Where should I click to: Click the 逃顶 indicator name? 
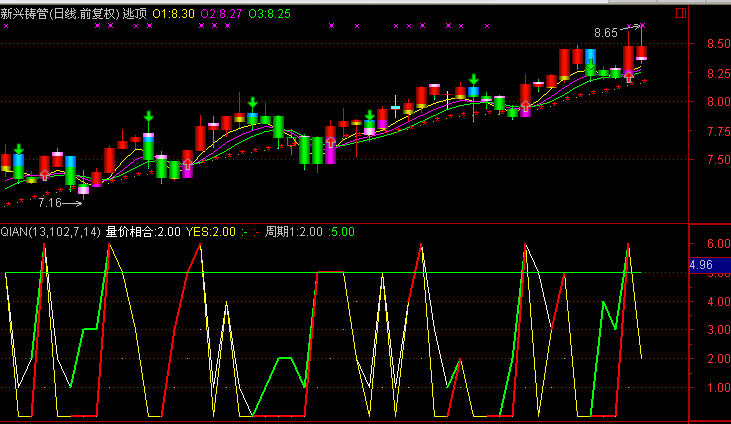(x=134, y=13)
